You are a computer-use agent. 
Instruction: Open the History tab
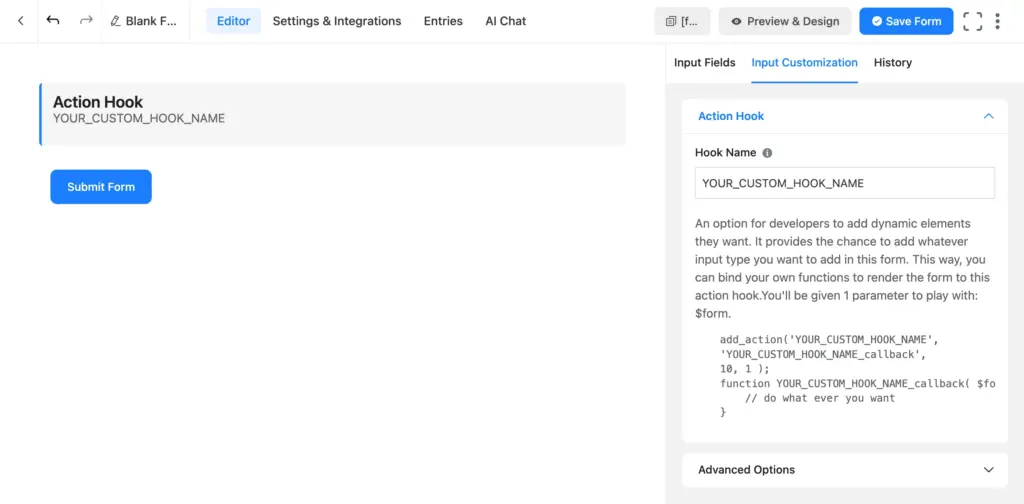click(893, 63)
